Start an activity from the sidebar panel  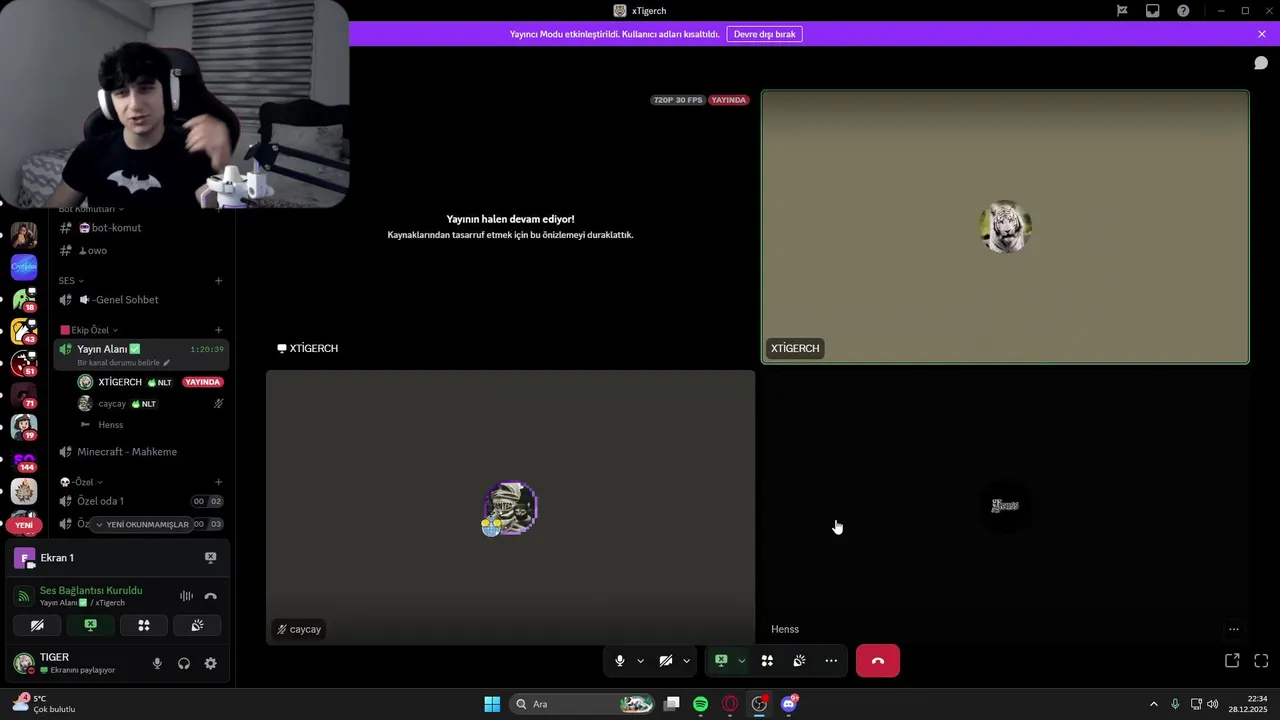click(x=144, y=626)
